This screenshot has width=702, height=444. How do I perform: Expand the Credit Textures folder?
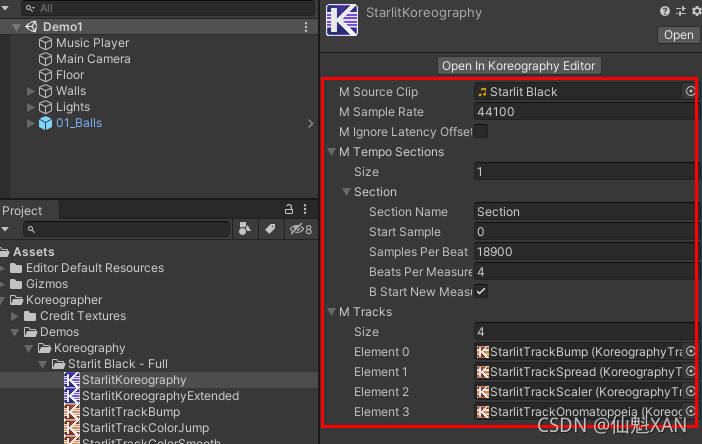point(14,316)
